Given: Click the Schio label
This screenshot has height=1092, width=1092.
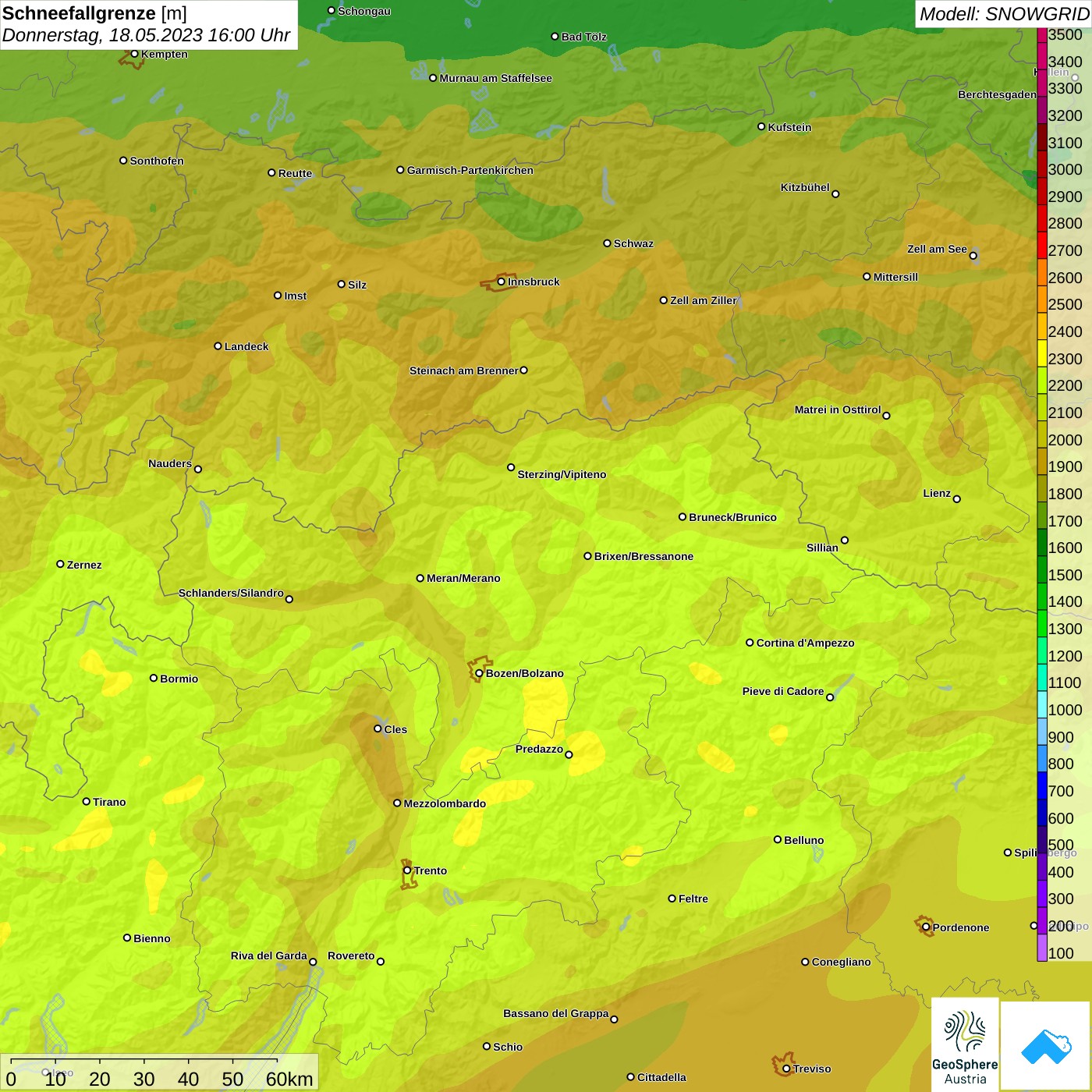Looking at the screenshot, I should click(508, 1047).
